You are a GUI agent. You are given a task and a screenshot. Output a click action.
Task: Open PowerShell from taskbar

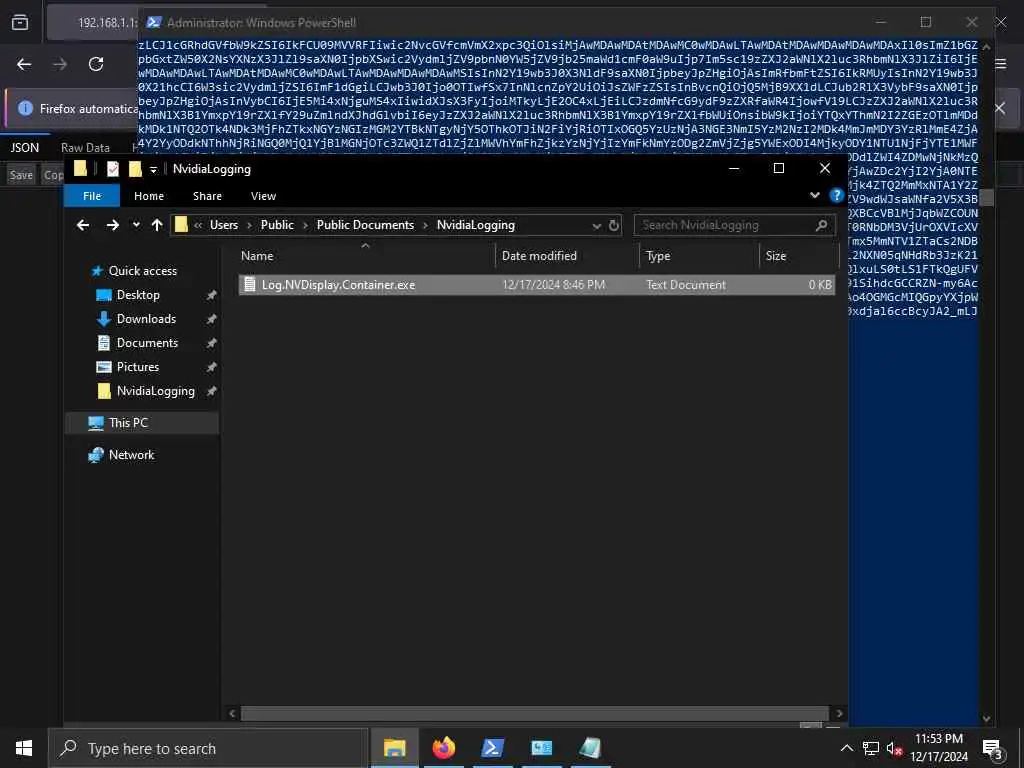click(492, 748)
